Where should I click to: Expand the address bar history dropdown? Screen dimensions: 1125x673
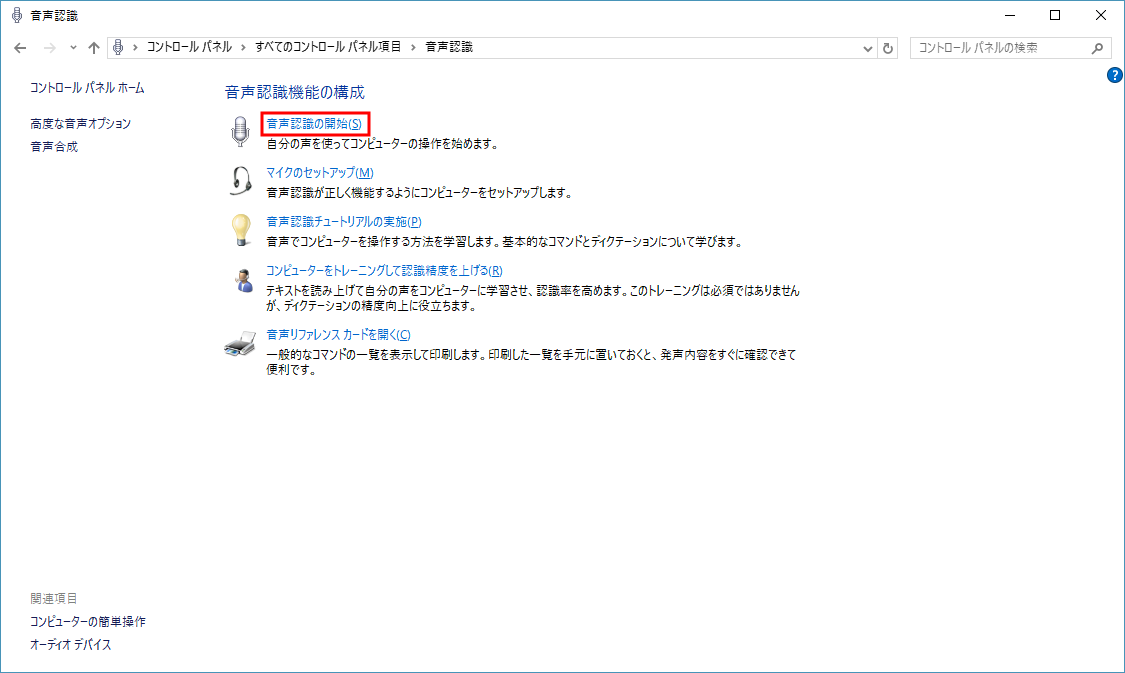pyautogui.click(x=867, y=49)
